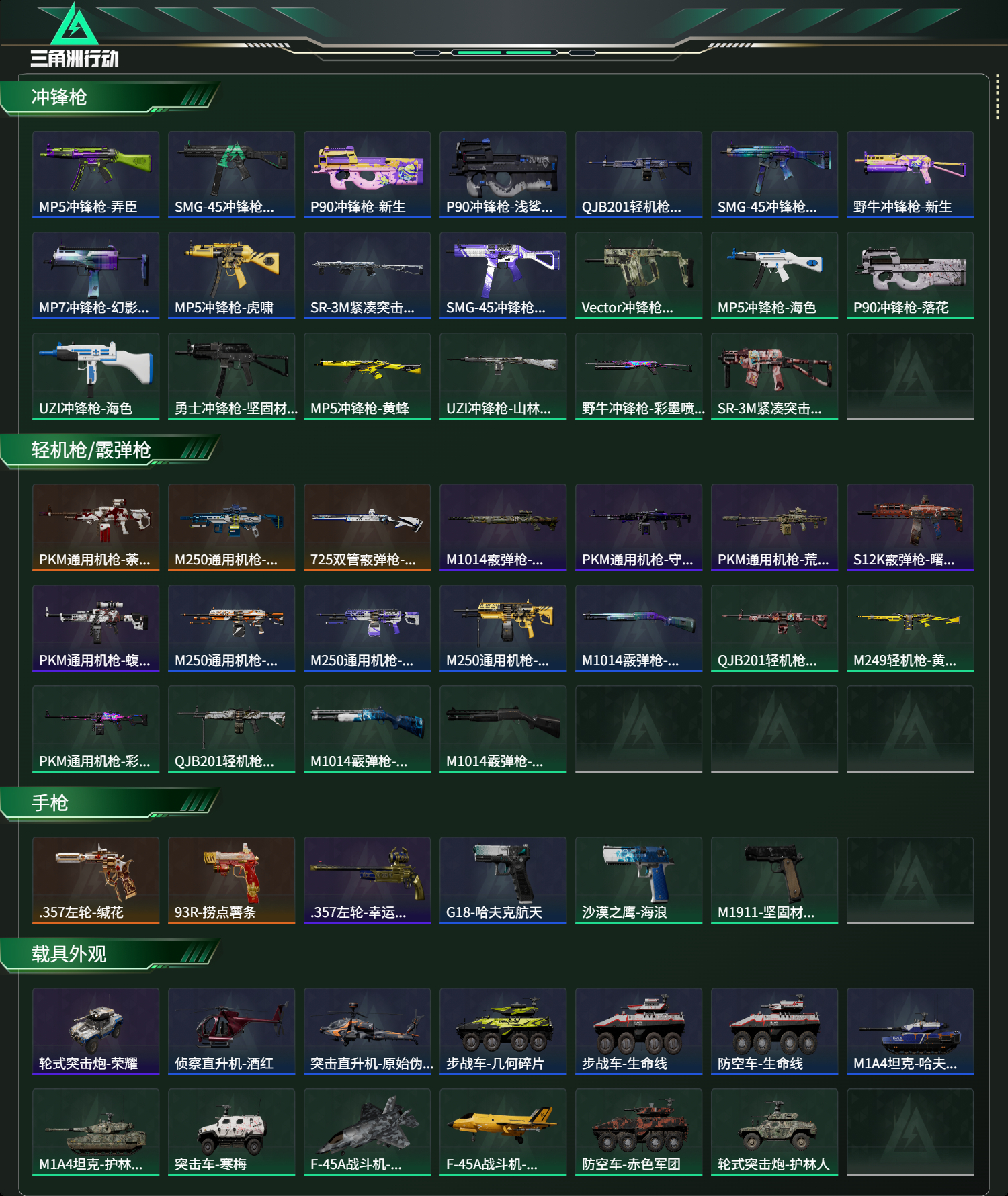The width and height of the screenshot is (1008, 1196).
Task: Select the .357左轮-缄花 pistol skin
Action: [96, 880]
